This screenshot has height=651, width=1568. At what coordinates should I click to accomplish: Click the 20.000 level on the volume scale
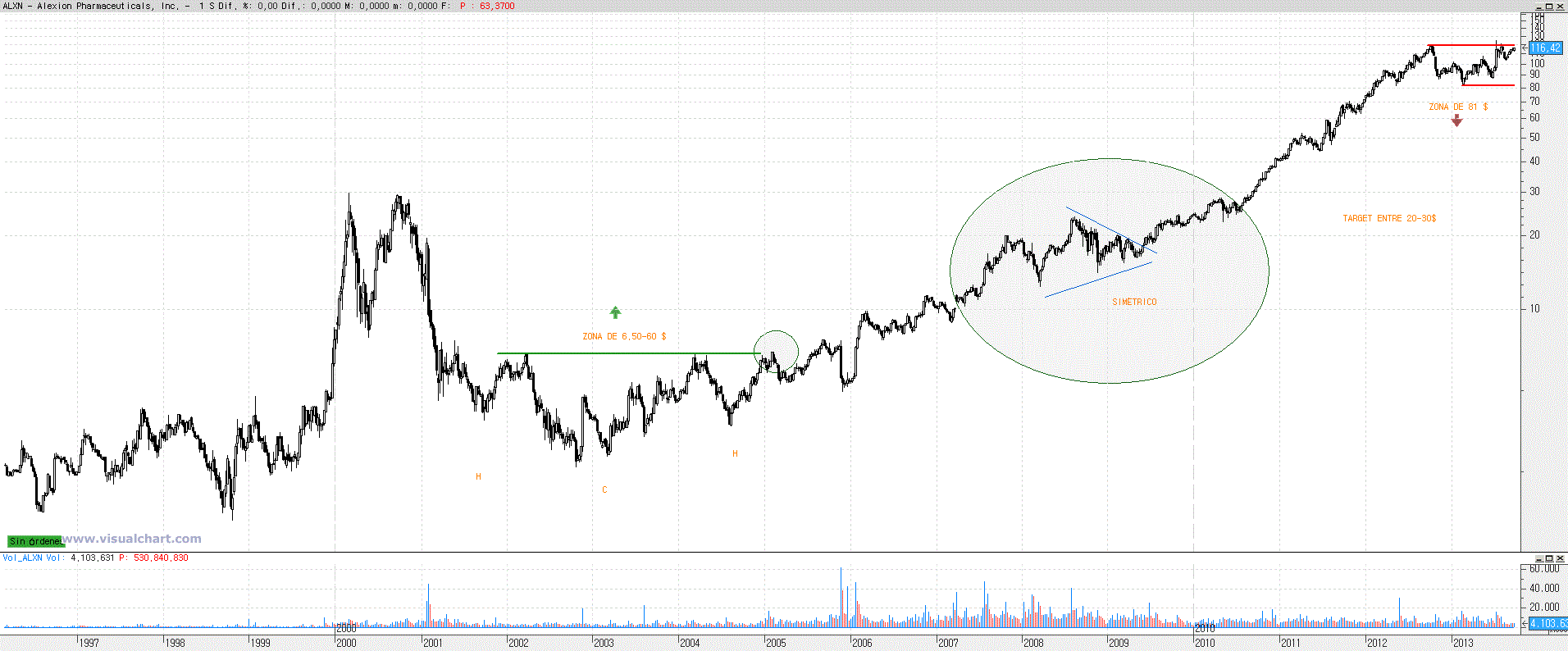[1544, 608]
